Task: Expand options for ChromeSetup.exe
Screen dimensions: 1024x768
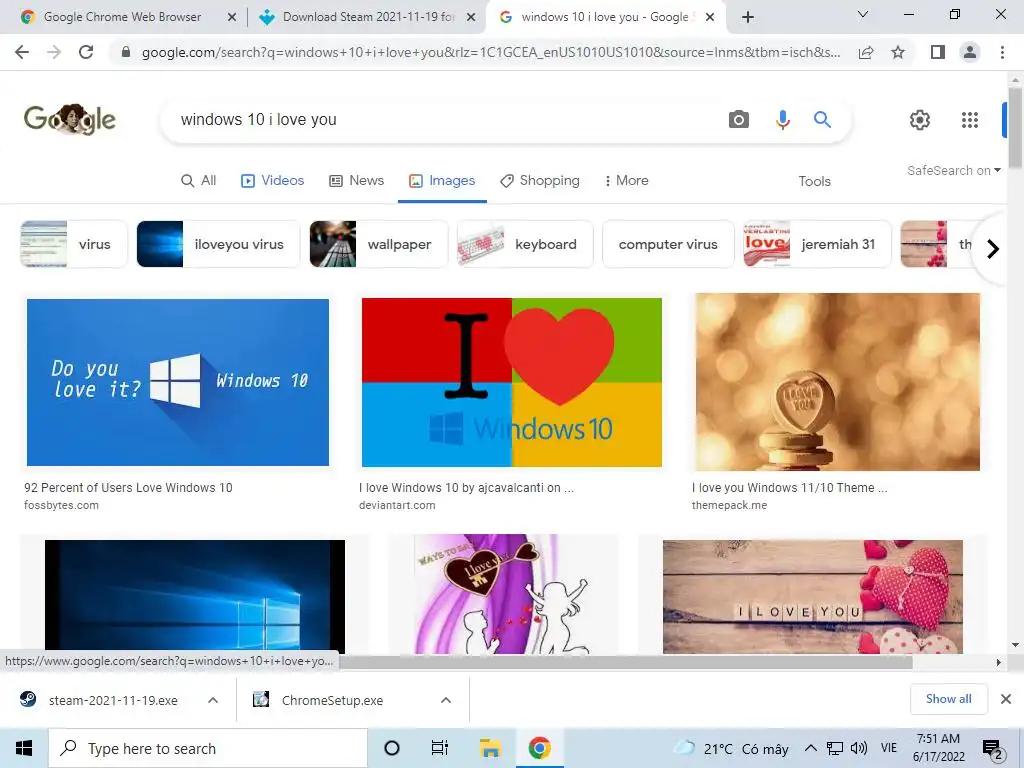Action: [446, 700]
